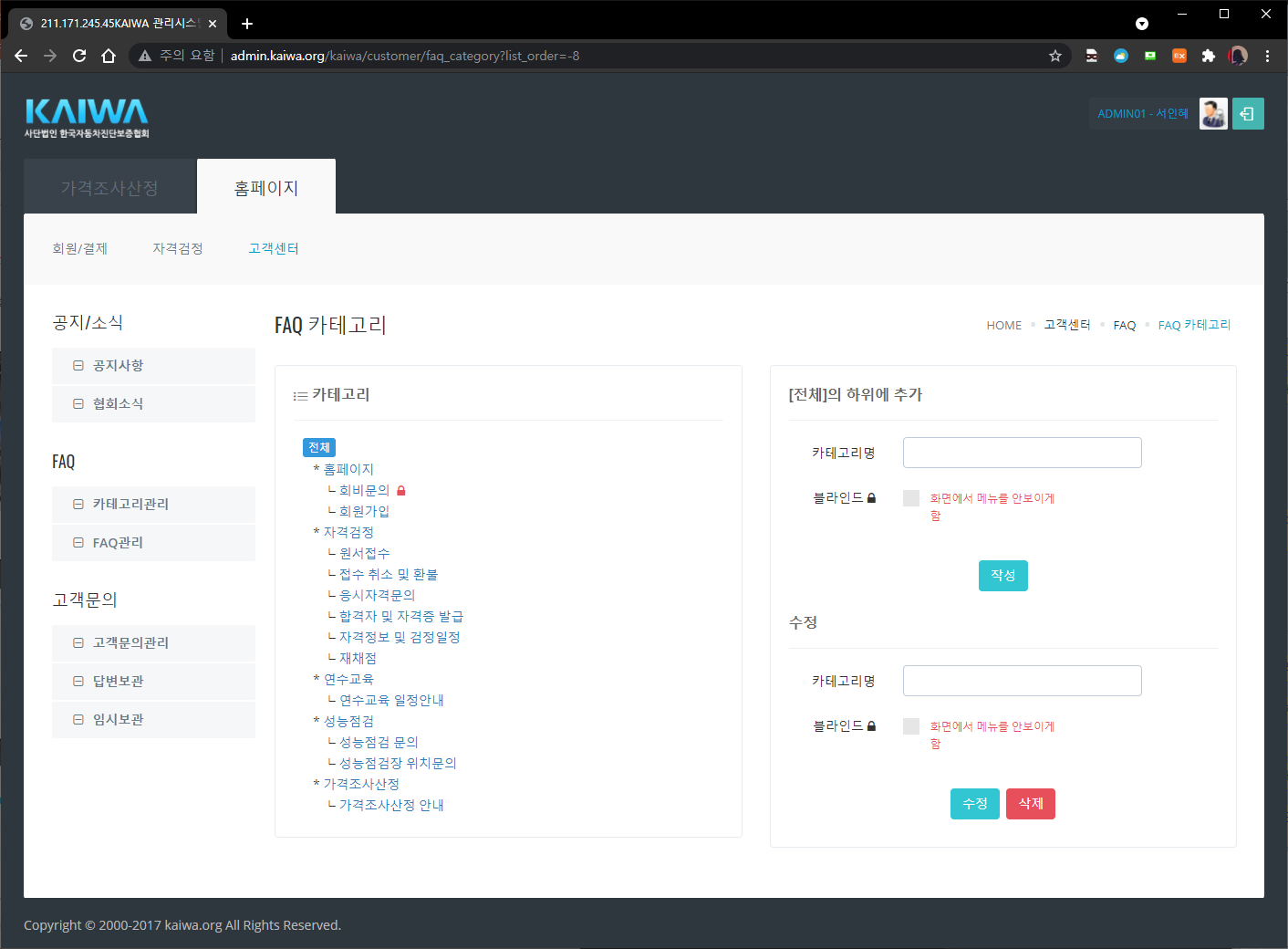Open 자격검정 submenu
Viewport: 1288px width, 949px height.
click(x=178, y=248)
